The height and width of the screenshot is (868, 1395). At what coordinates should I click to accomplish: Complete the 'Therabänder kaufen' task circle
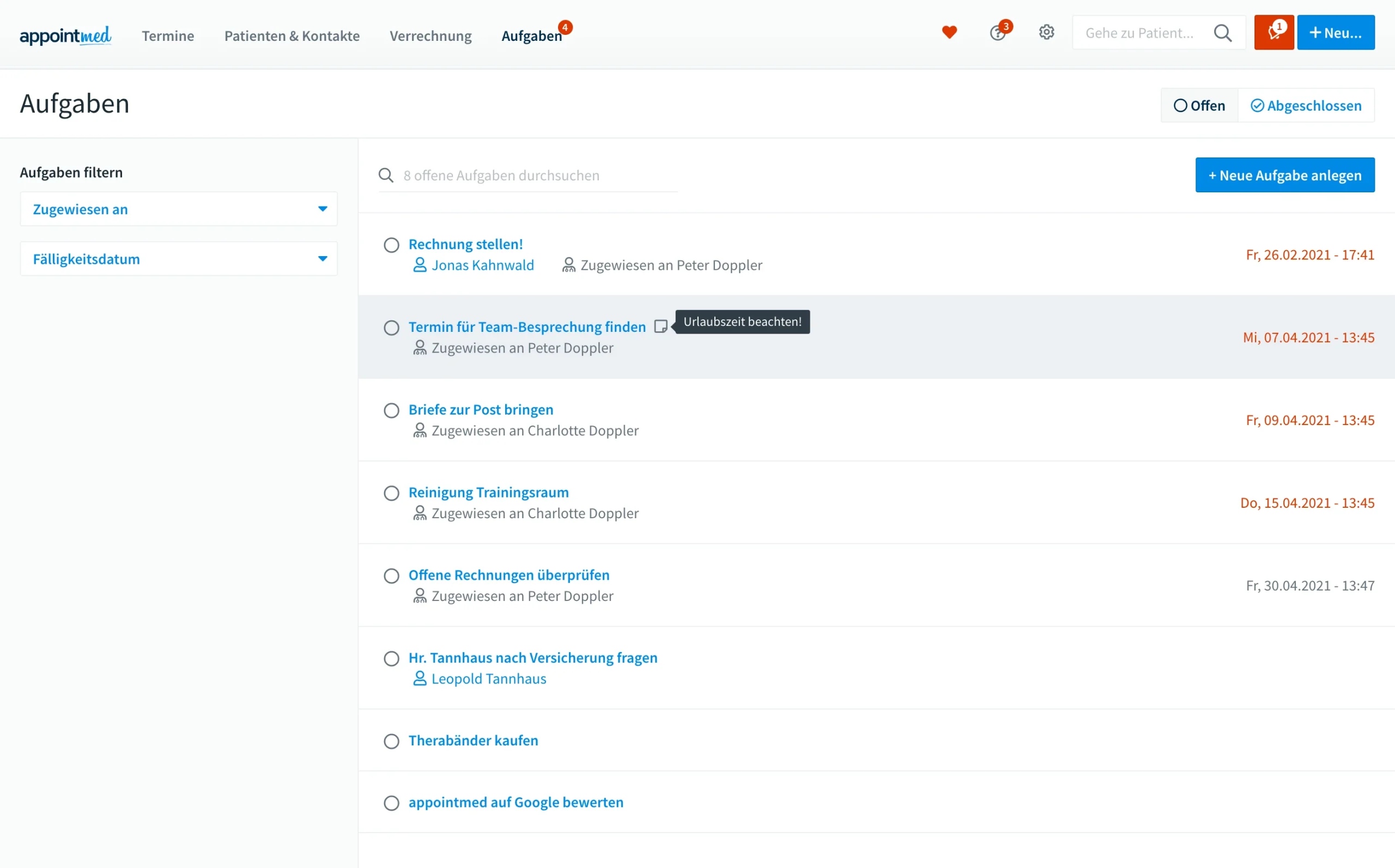tap(391, 741)
